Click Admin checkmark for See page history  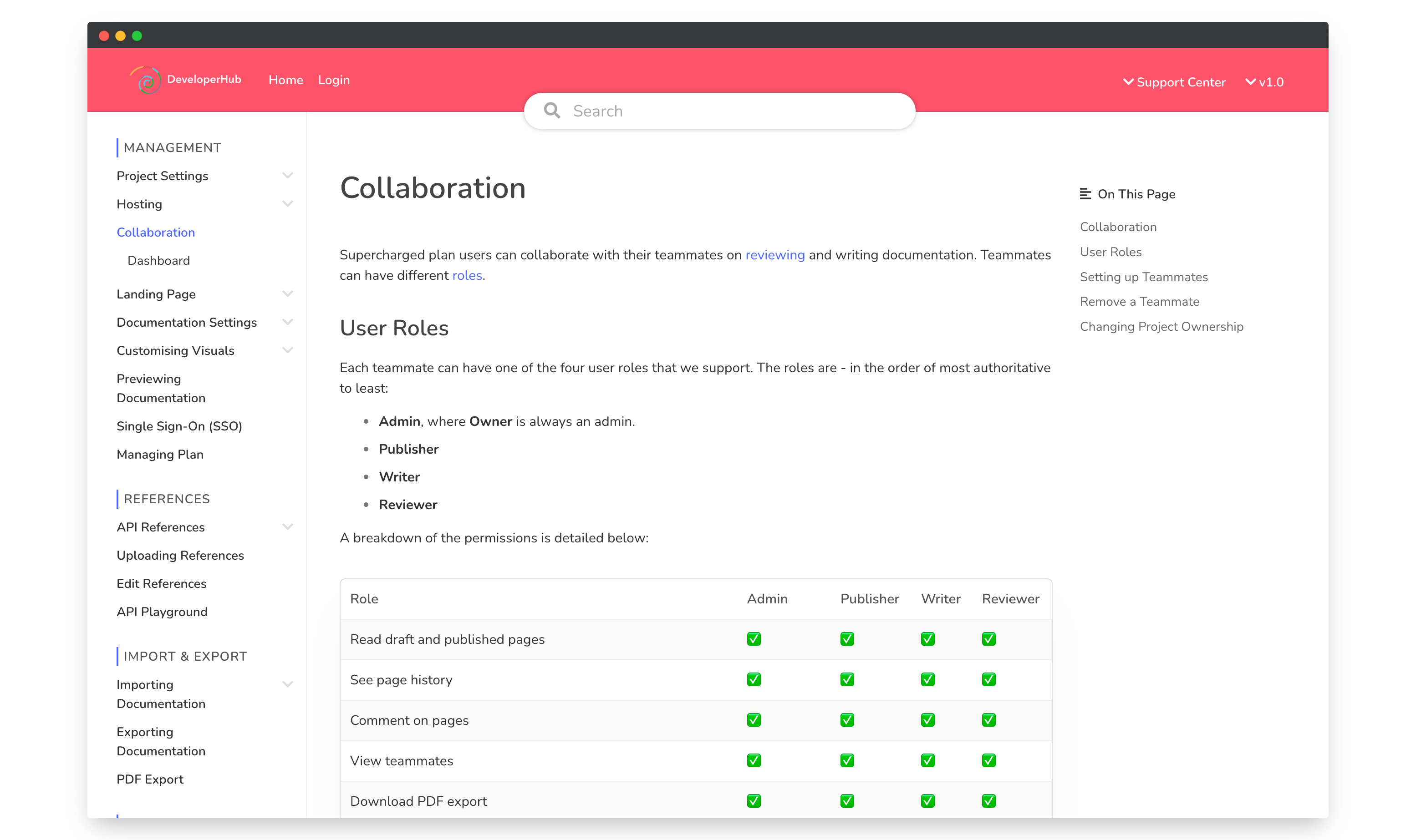(754, 679)
